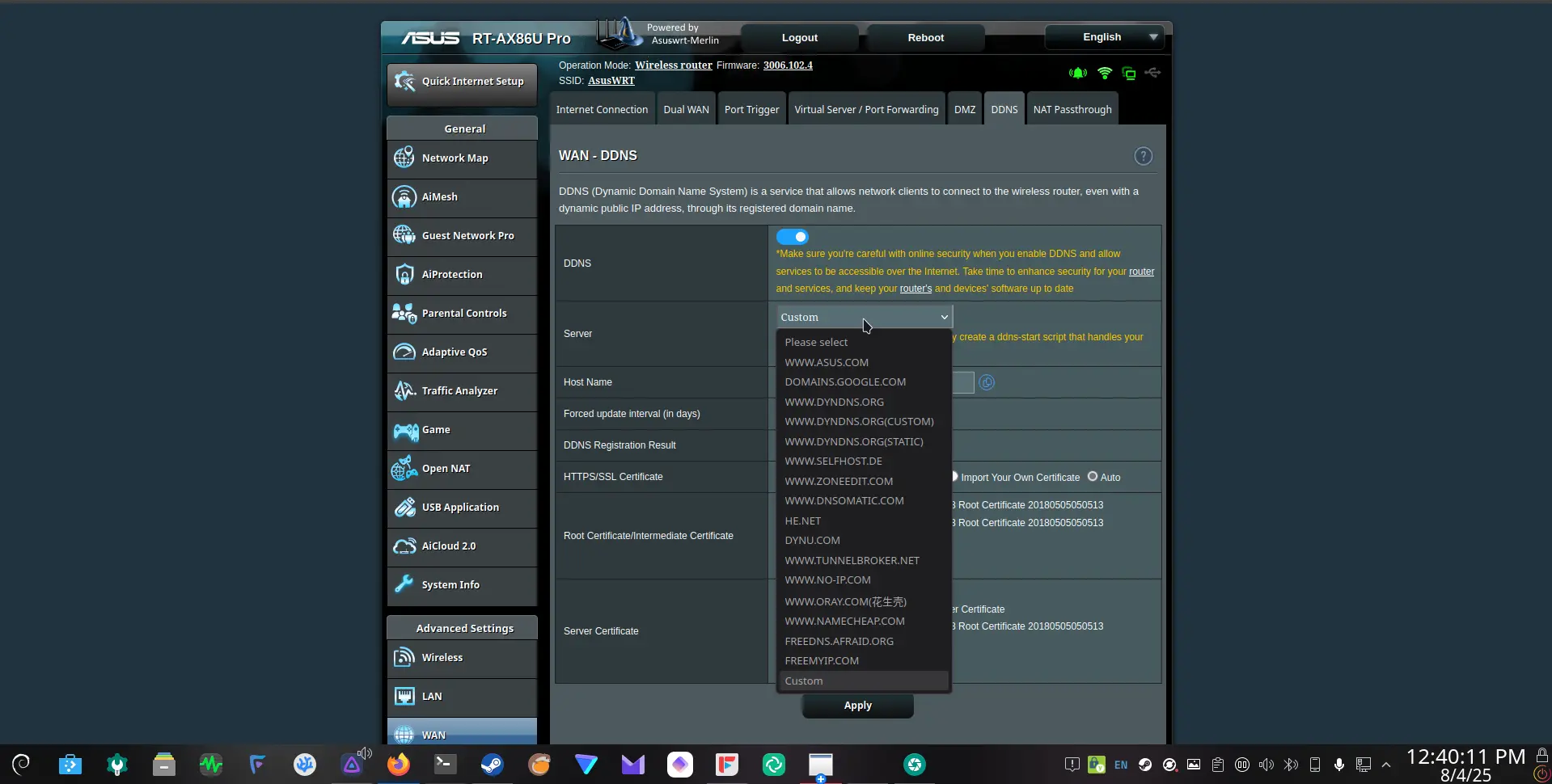Follow the firmware version 3006.102.4 link
Viewport: 1552px width, 784px height.
pos(787,65)
